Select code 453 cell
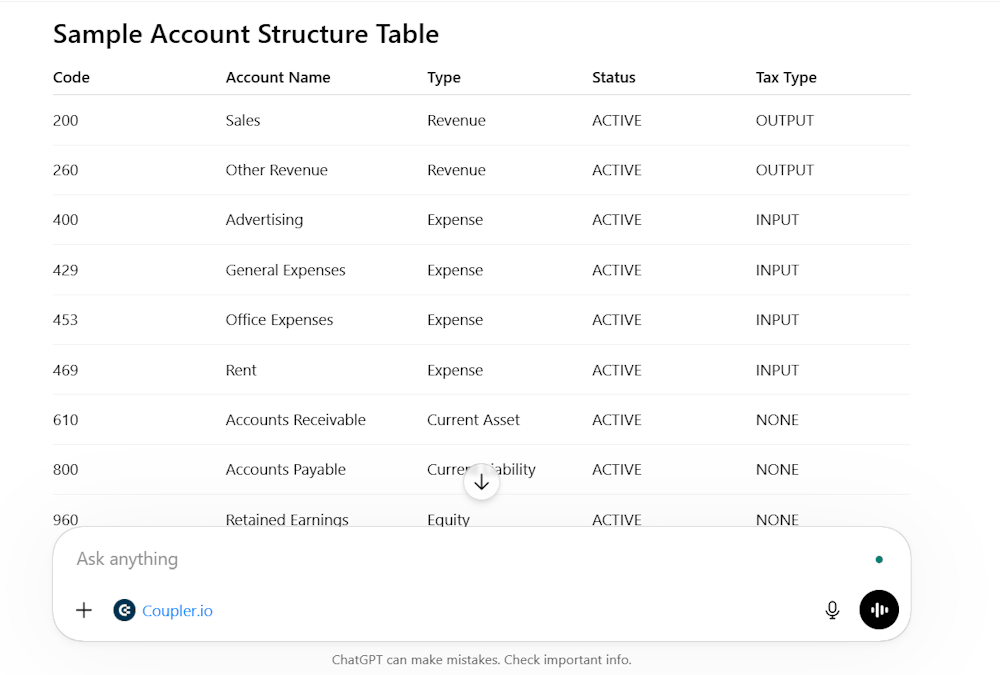 (66, 320)
